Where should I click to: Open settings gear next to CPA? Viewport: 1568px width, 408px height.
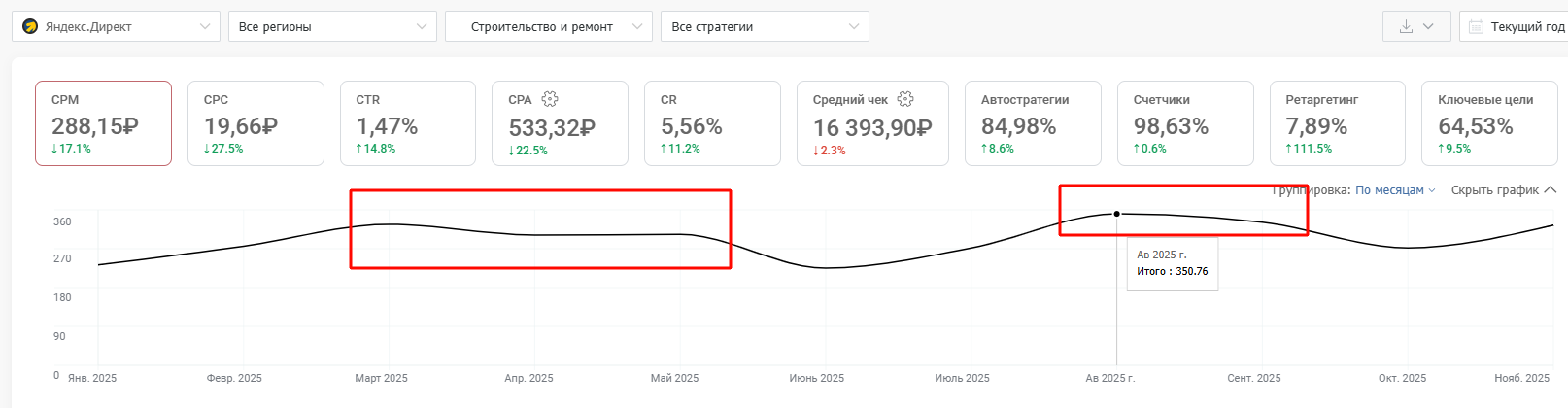pos(550,99)
